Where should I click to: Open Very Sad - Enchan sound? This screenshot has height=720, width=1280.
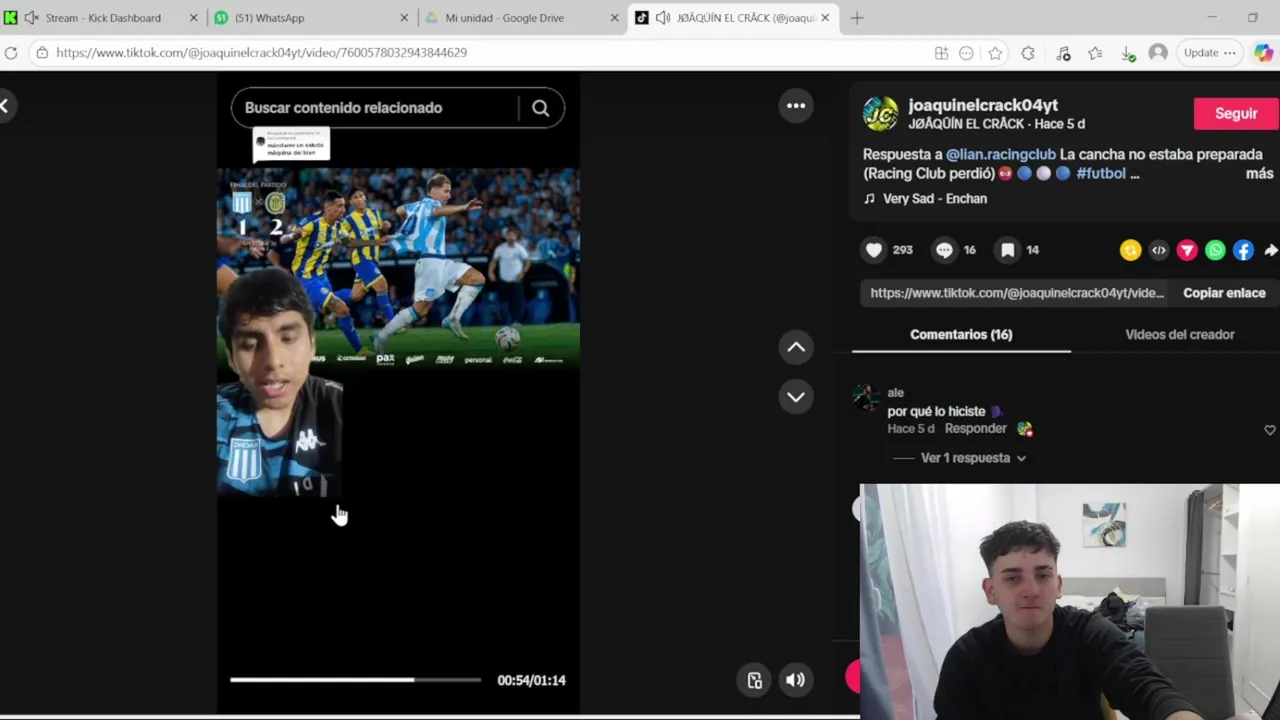click(934, 199)
